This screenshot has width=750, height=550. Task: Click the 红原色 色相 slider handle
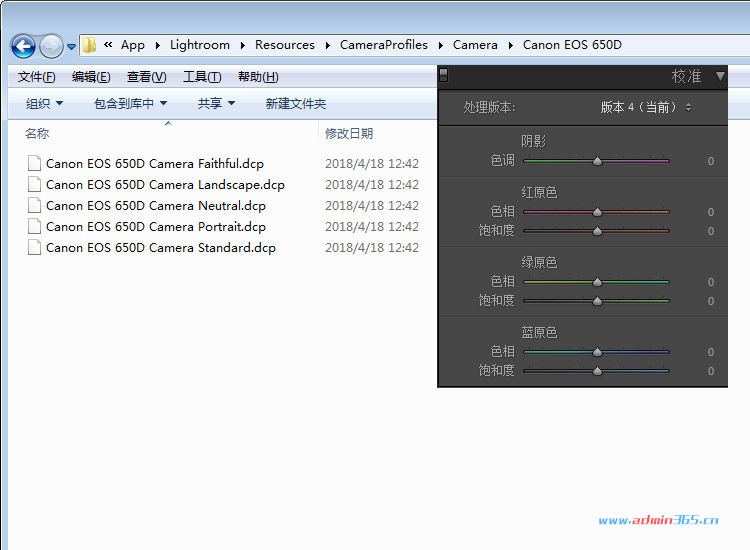pyautogui.click(x=597, y=212)
